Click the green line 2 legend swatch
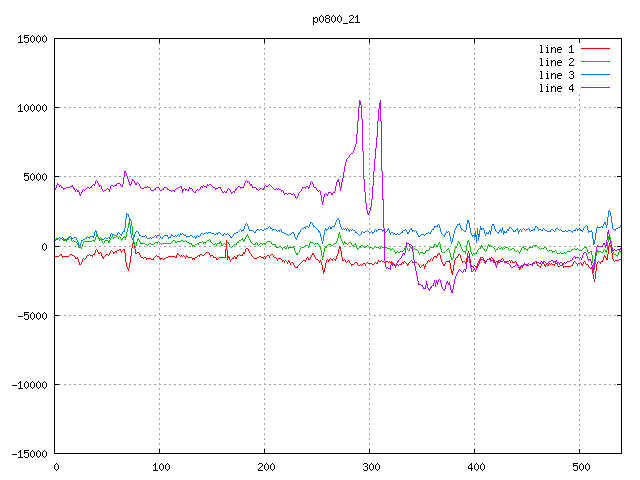This screenshot has height=480, width=640. [595, 62]
